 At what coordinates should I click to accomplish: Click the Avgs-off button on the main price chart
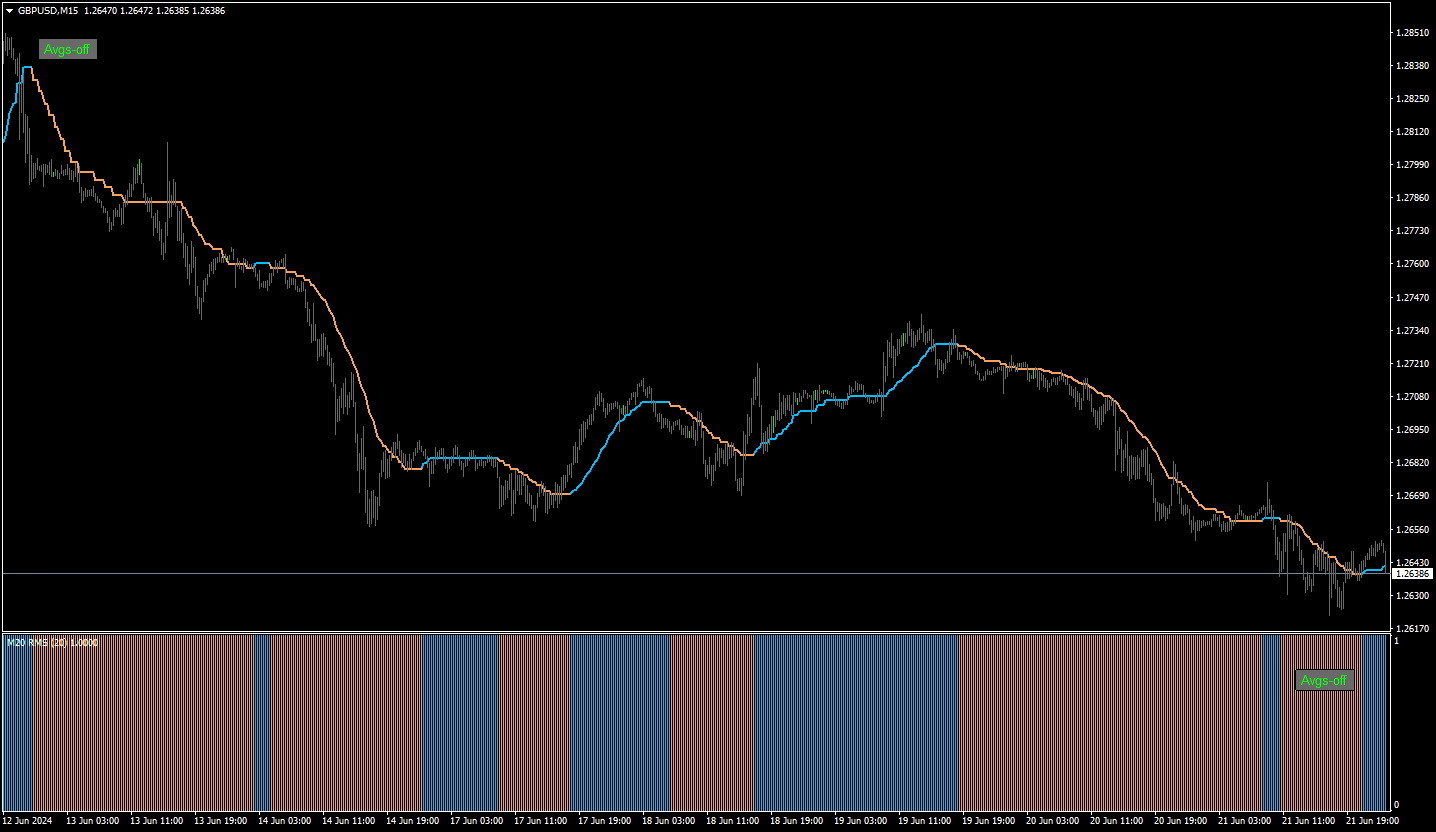(x=68, y=49)
